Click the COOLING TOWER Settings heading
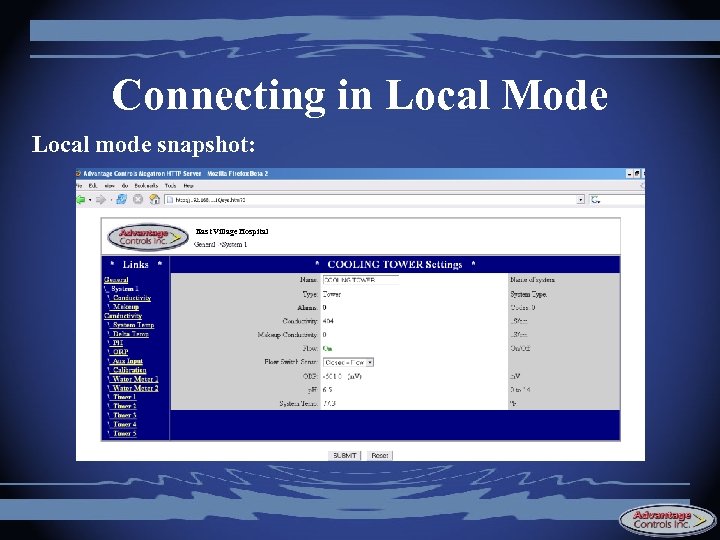Image resolution: width=720 pixels, height=540 pixels. [x=394, y=264]
